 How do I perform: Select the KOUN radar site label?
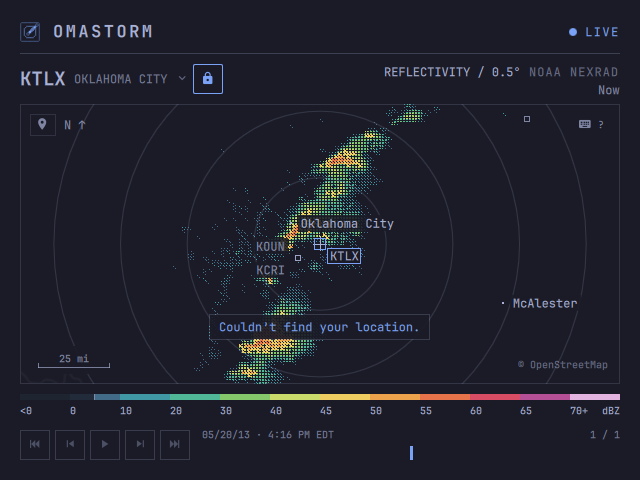(270, 247)
